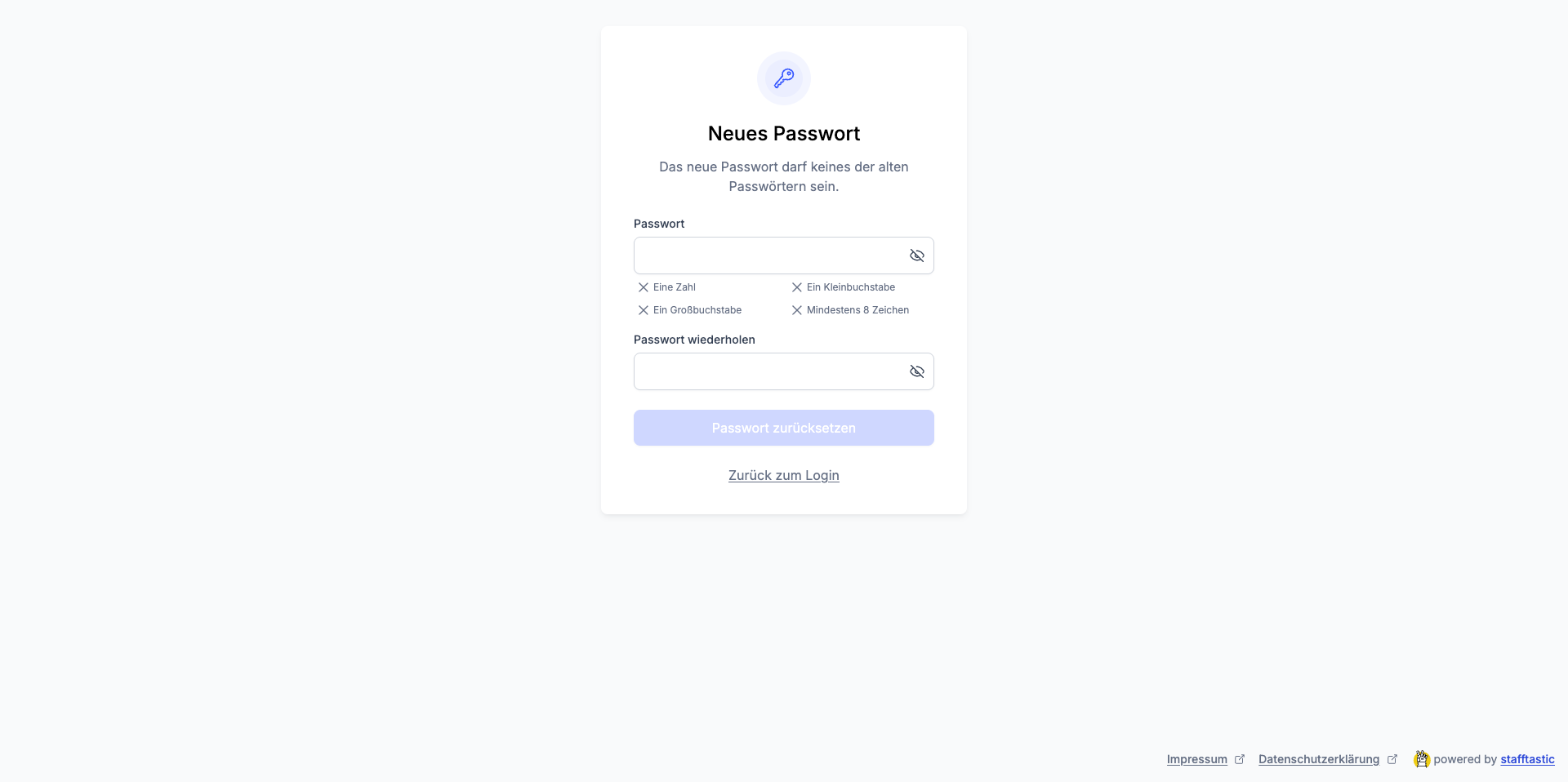
Task: Click the X icon beside Mindestens 8 Zeichen
Action: [x=797, y=310]
